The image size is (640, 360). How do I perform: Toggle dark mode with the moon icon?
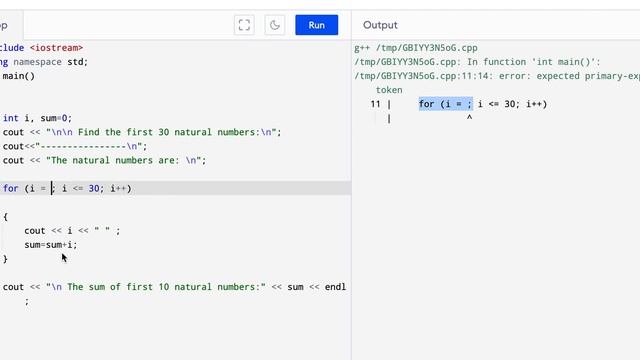point(275,25)
